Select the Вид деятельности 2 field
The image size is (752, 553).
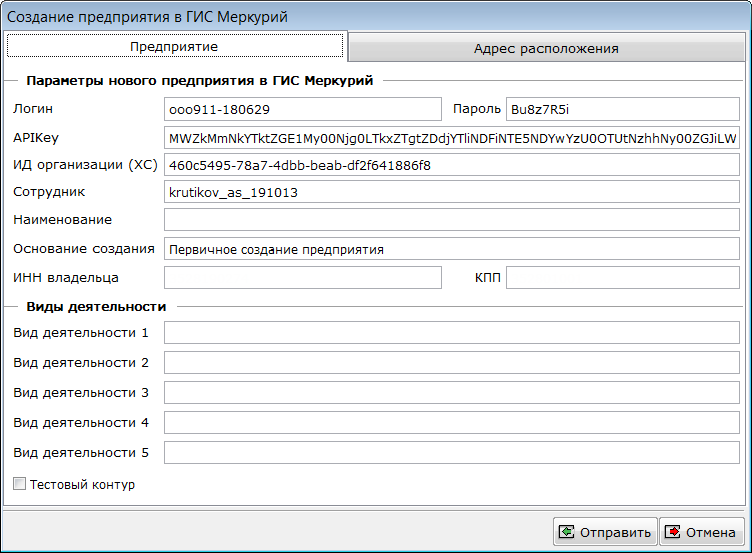[452, 363]
